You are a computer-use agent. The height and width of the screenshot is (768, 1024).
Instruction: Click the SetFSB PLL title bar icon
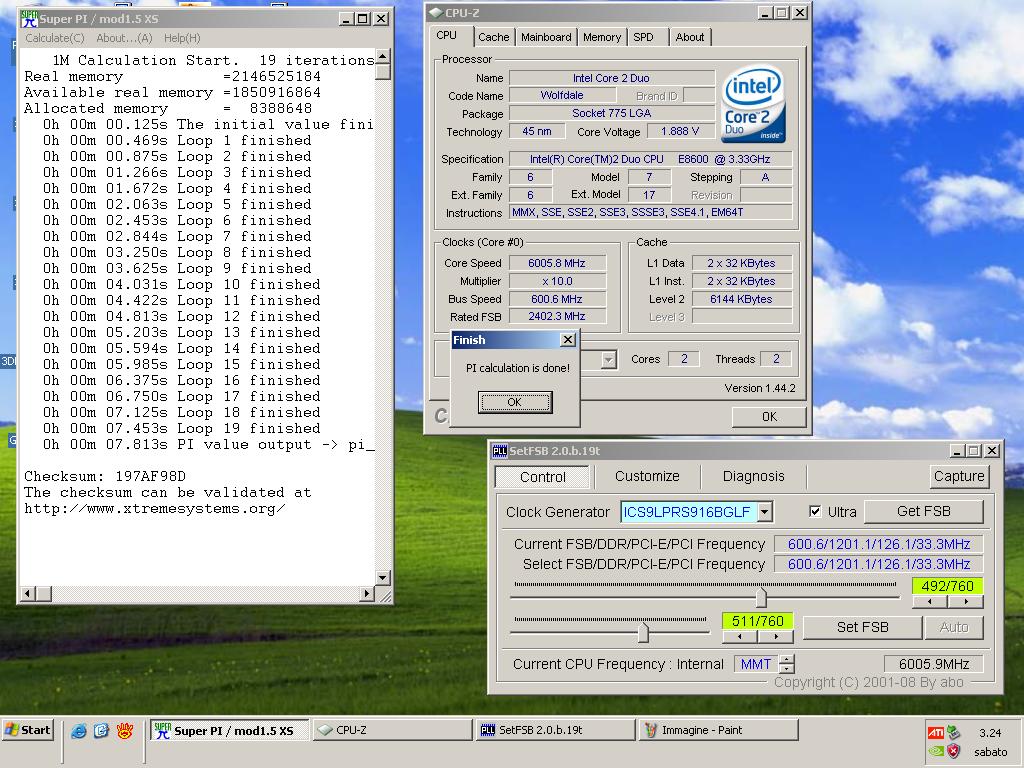500,451
